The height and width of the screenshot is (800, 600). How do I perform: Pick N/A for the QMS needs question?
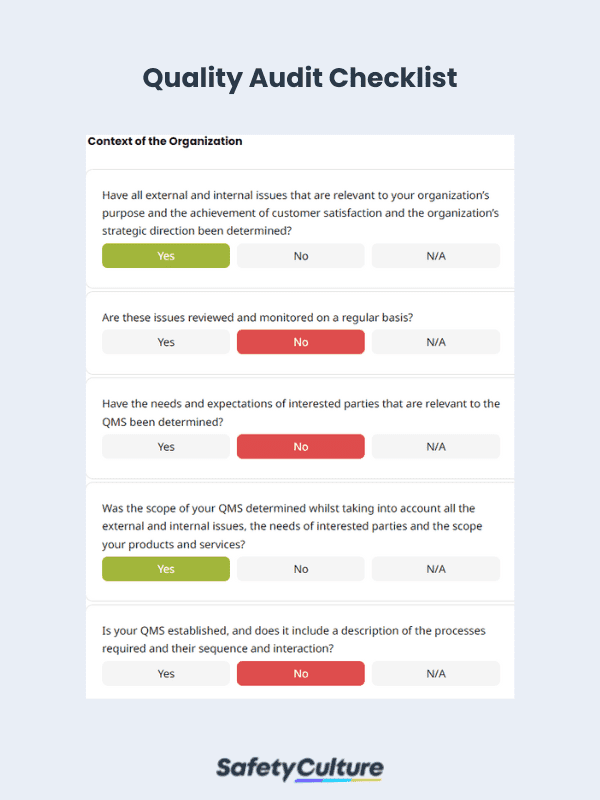435,446
